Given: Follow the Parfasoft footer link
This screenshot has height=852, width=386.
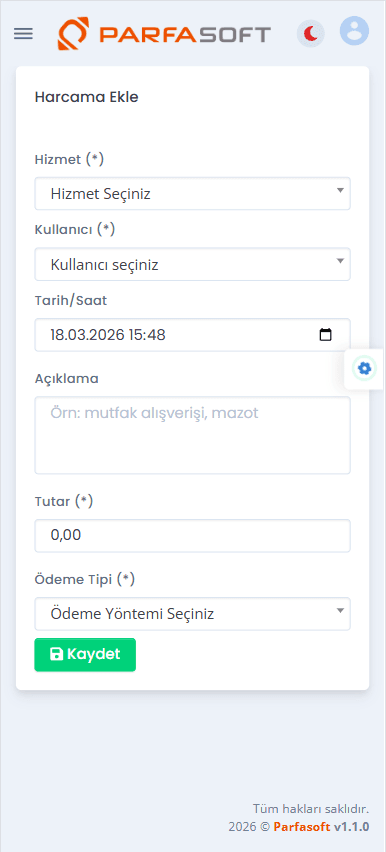Looking at the screenshot, I should (302, 827).
